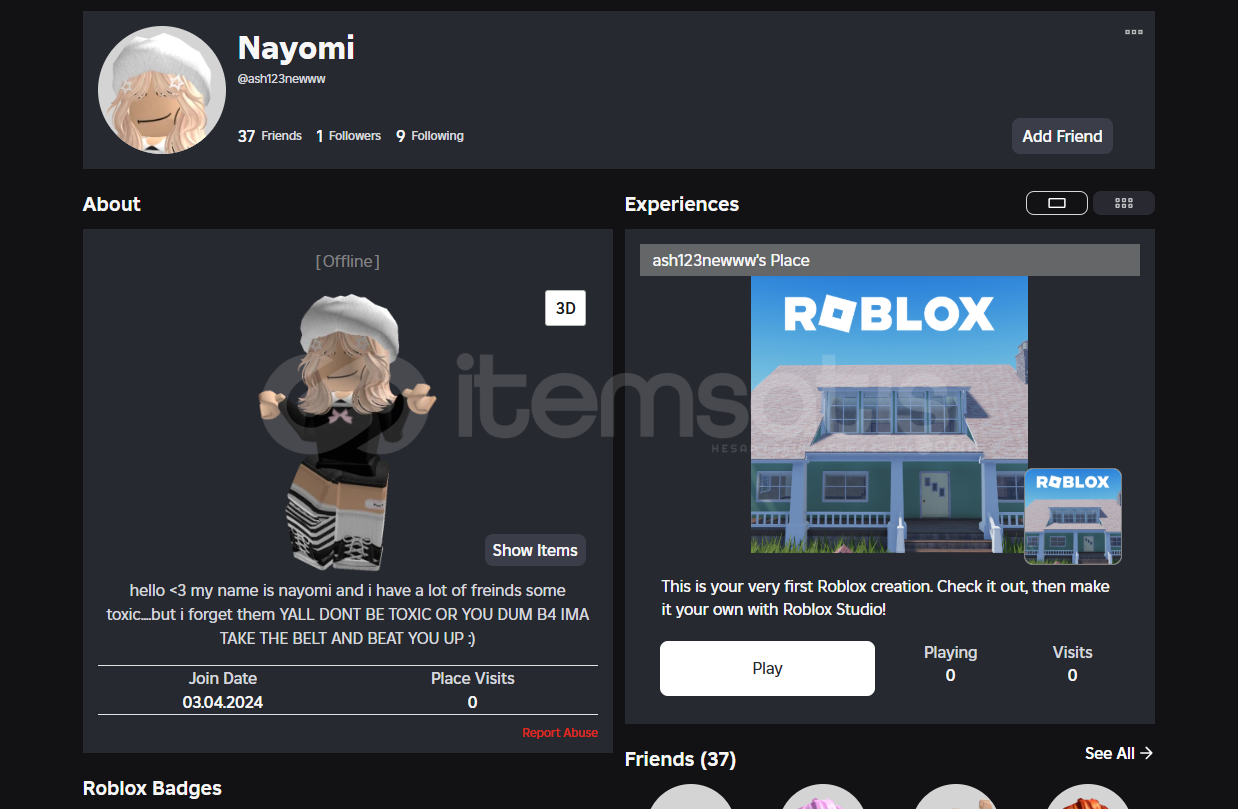Click the small Roblox experience icon thumbnail
The width and height of the screenshot is (1238, 809).
pyautogui.click(x=1073, y=516)
